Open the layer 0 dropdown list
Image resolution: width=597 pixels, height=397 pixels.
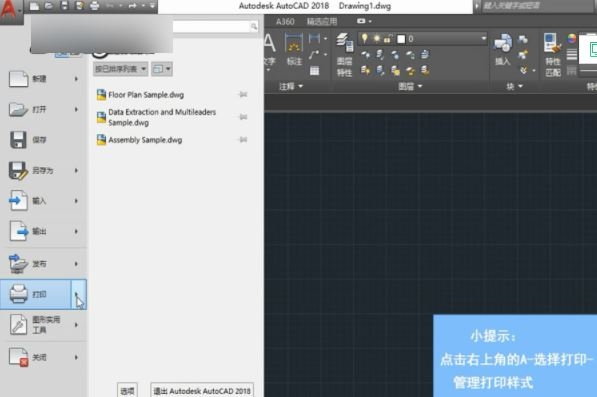483,38
